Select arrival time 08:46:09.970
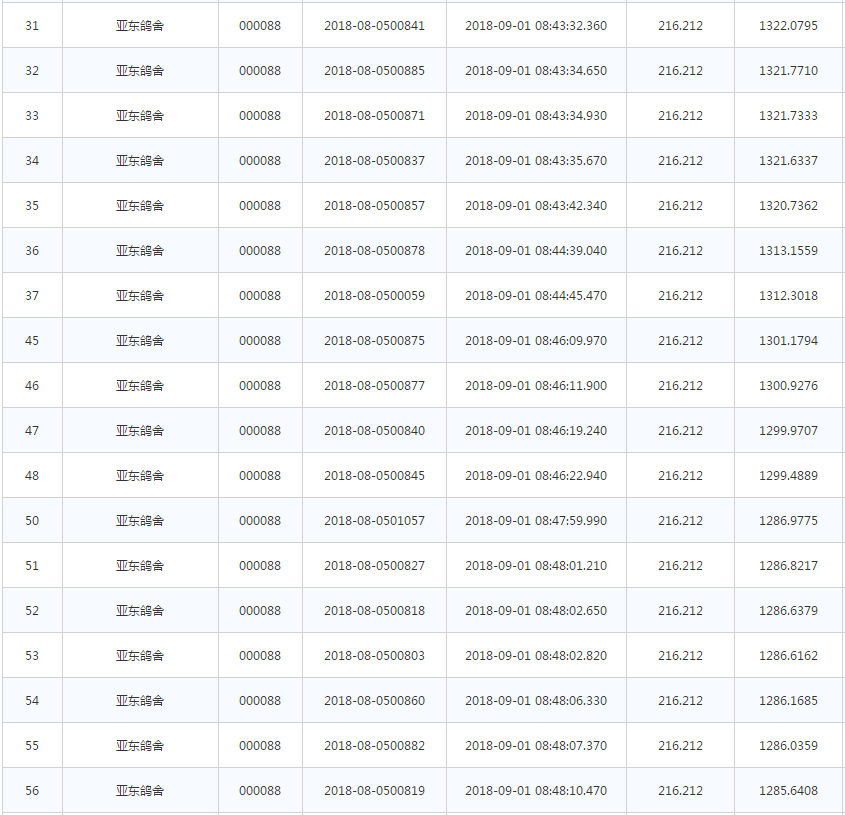Image resolution: width=845 pixels, height=815 pixels. tap(571, 341)
